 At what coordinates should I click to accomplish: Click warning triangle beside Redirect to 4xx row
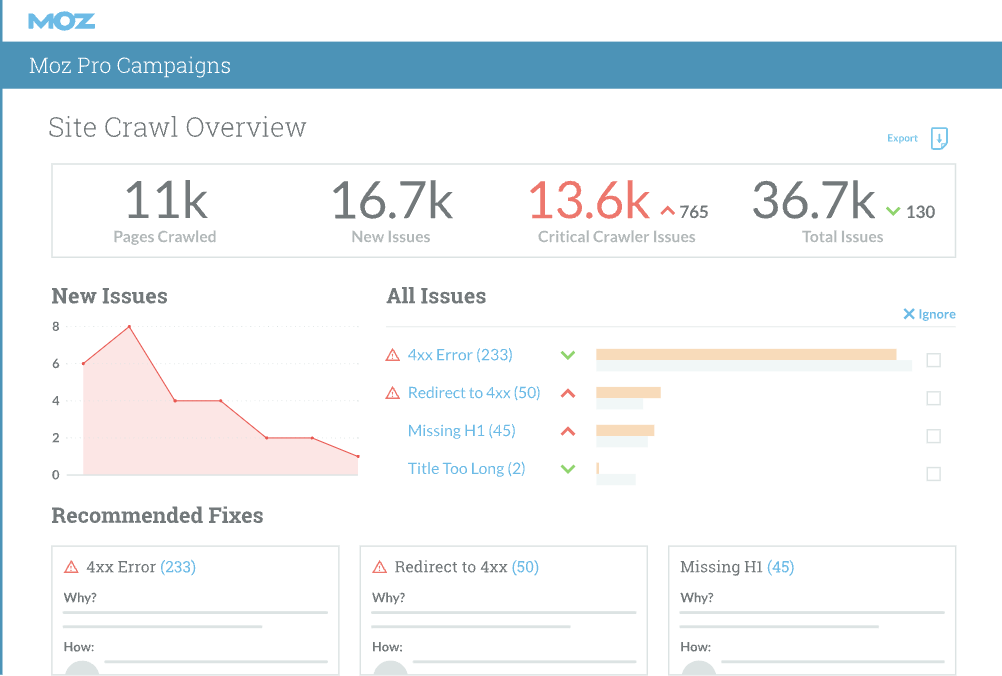pyautogui.click(x=393, y=393)
